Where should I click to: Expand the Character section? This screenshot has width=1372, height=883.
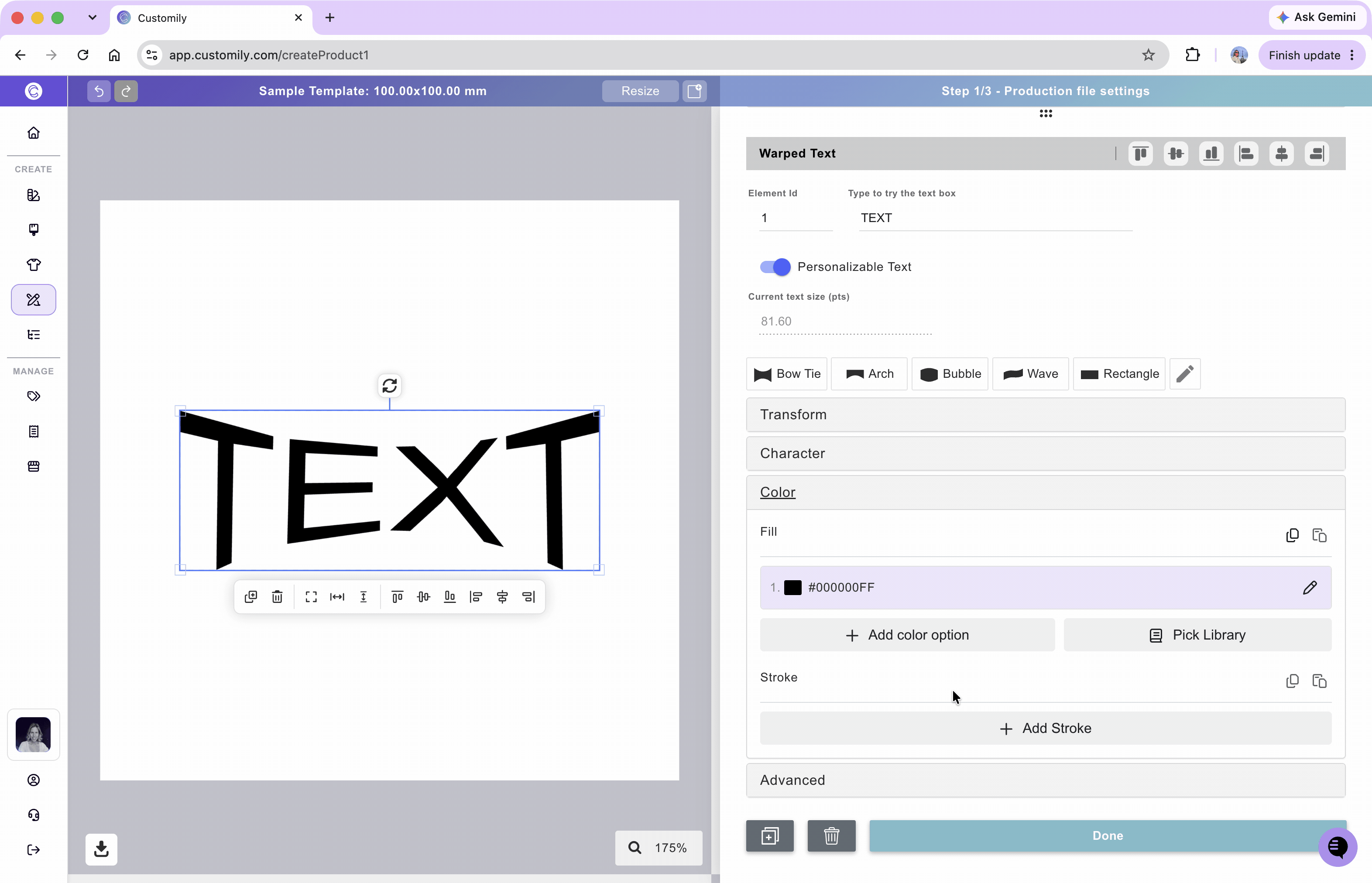click(1045, 454)
